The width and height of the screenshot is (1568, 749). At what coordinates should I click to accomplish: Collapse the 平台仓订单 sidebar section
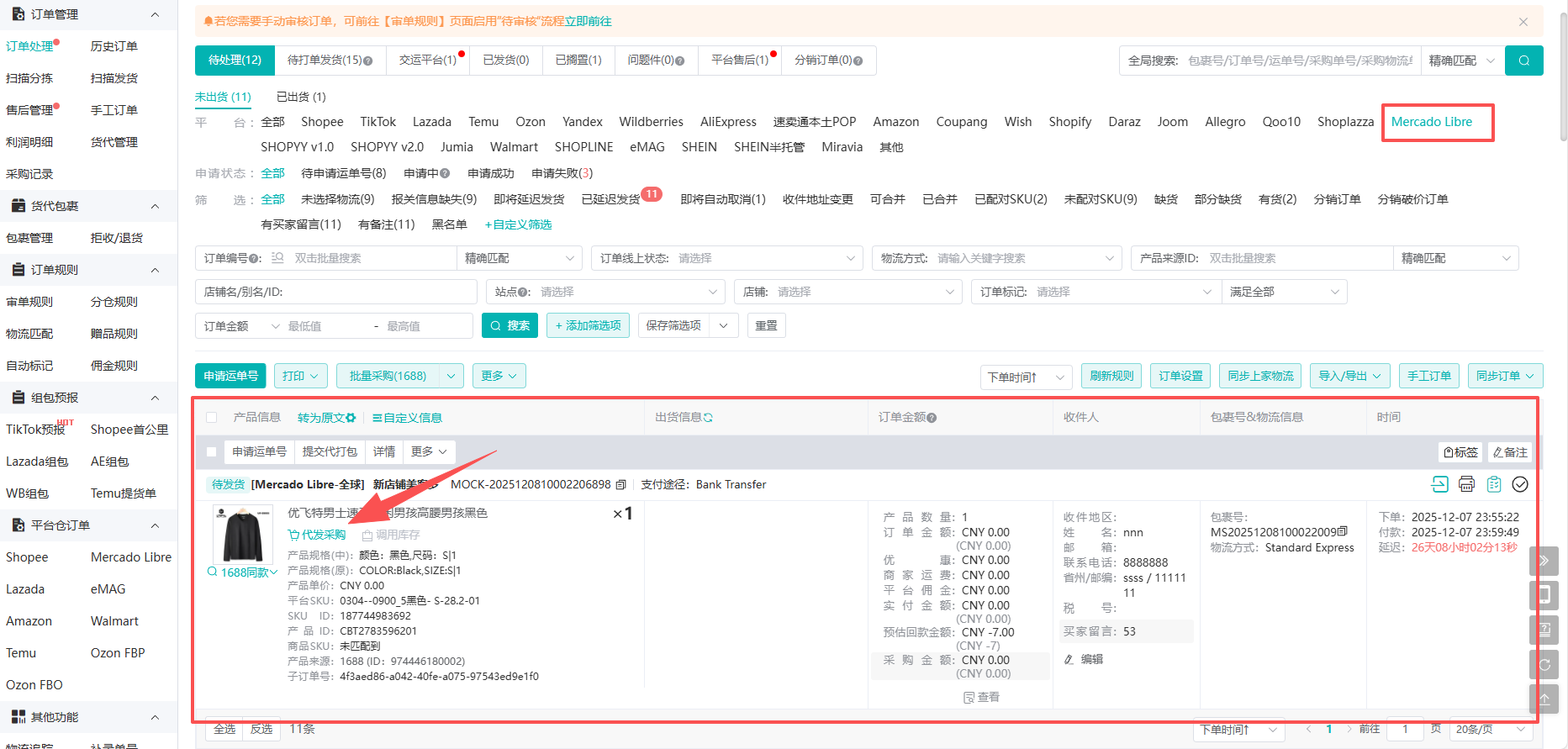155,525
